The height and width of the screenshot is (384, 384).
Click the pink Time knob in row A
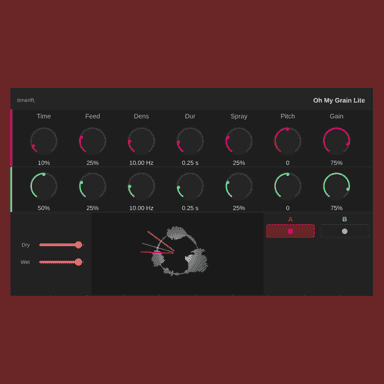tap(44, 141)
